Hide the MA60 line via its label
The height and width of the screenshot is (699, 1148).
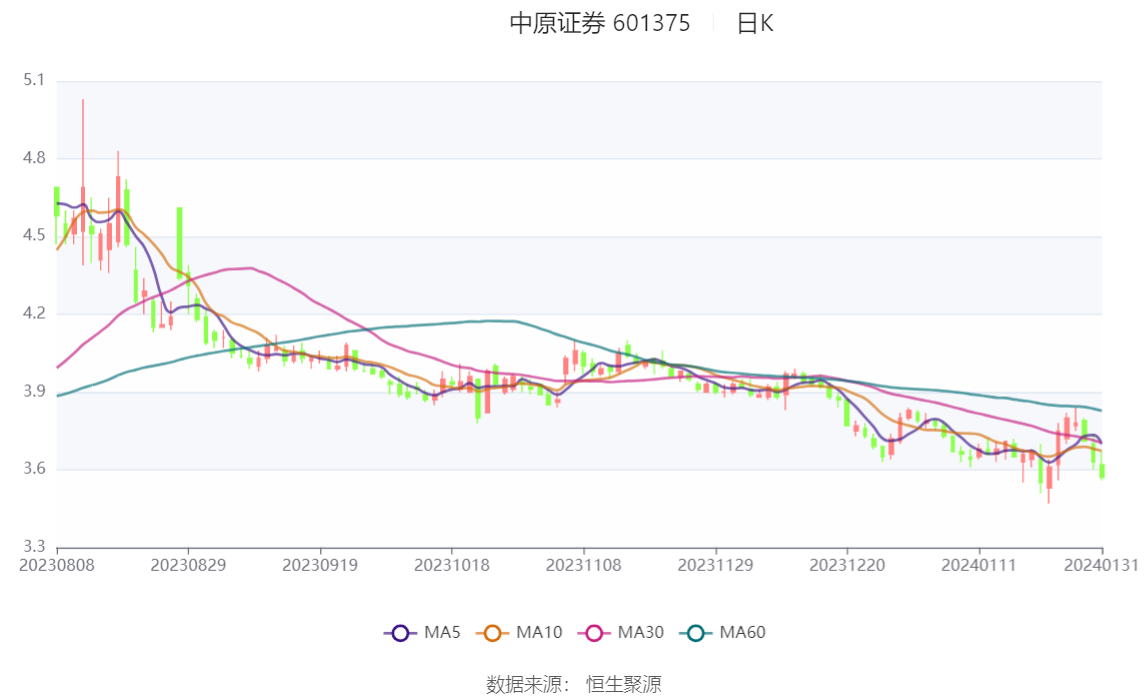click(742, 632)
